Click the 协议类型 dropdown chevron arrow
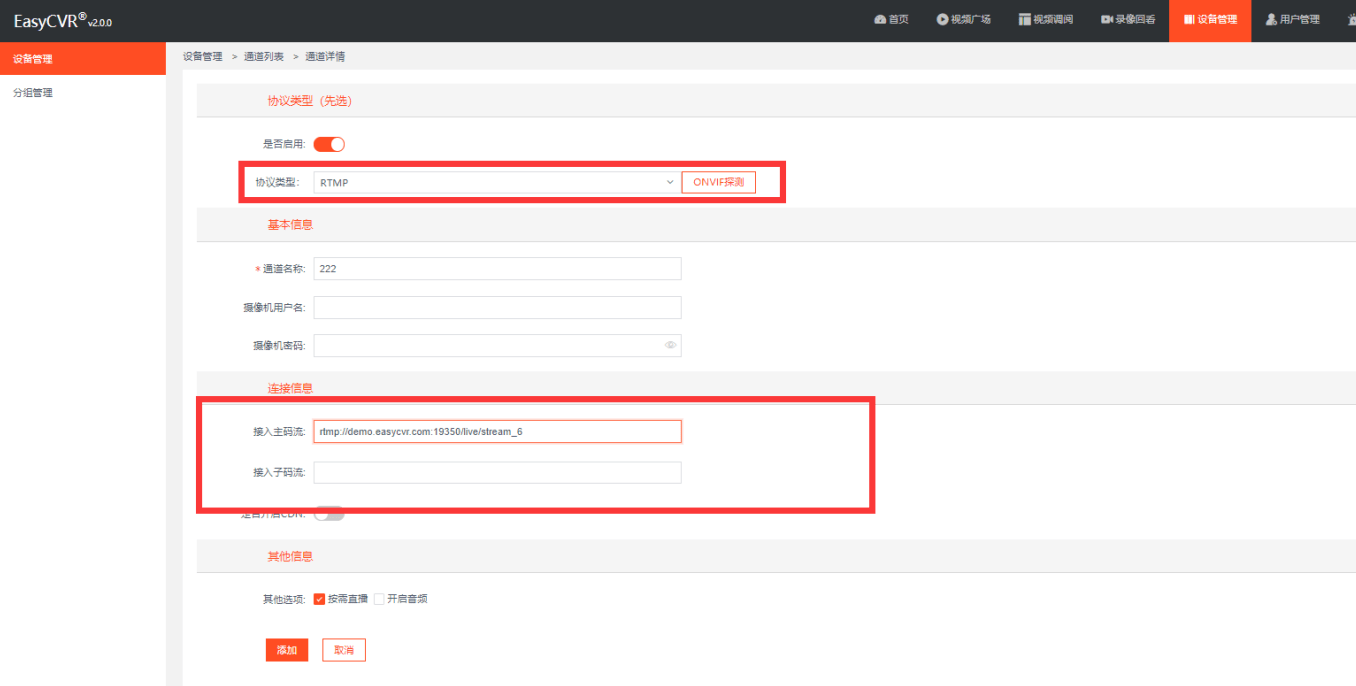Image resolution: width=1356 pixels, height=686 pixels. click(x=670, y=183)
